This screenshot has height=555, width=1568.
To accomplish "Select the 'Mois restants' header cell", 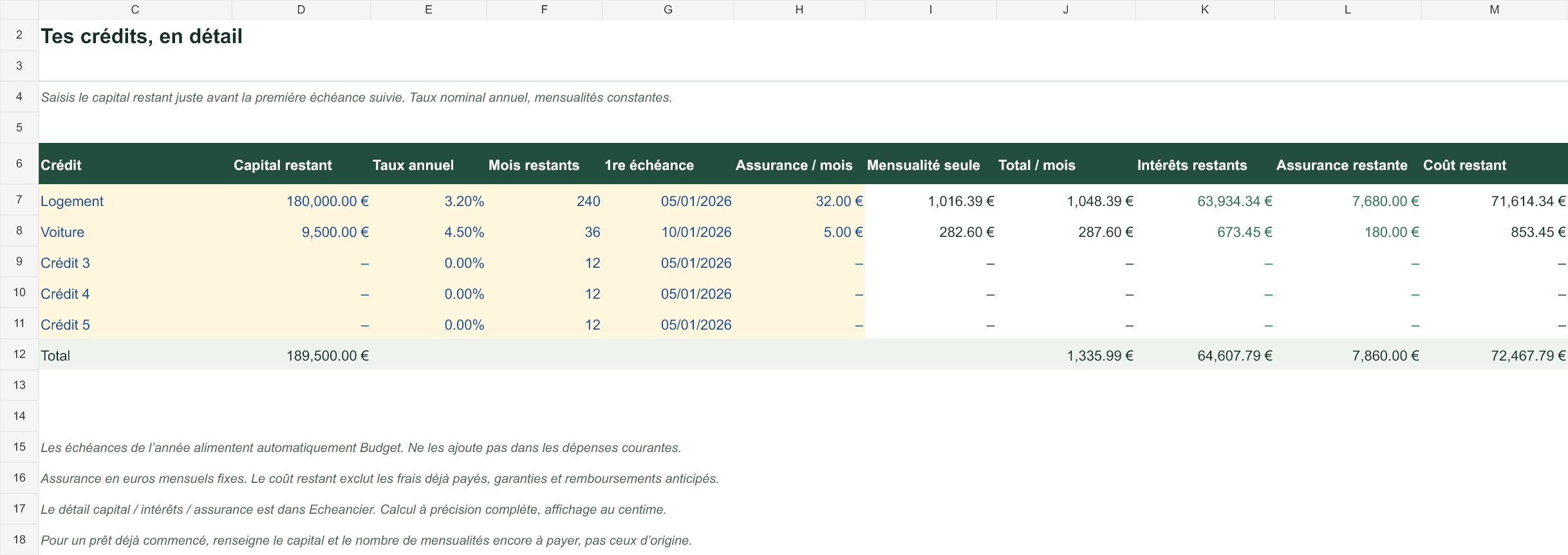I will [x=545, y=165].
